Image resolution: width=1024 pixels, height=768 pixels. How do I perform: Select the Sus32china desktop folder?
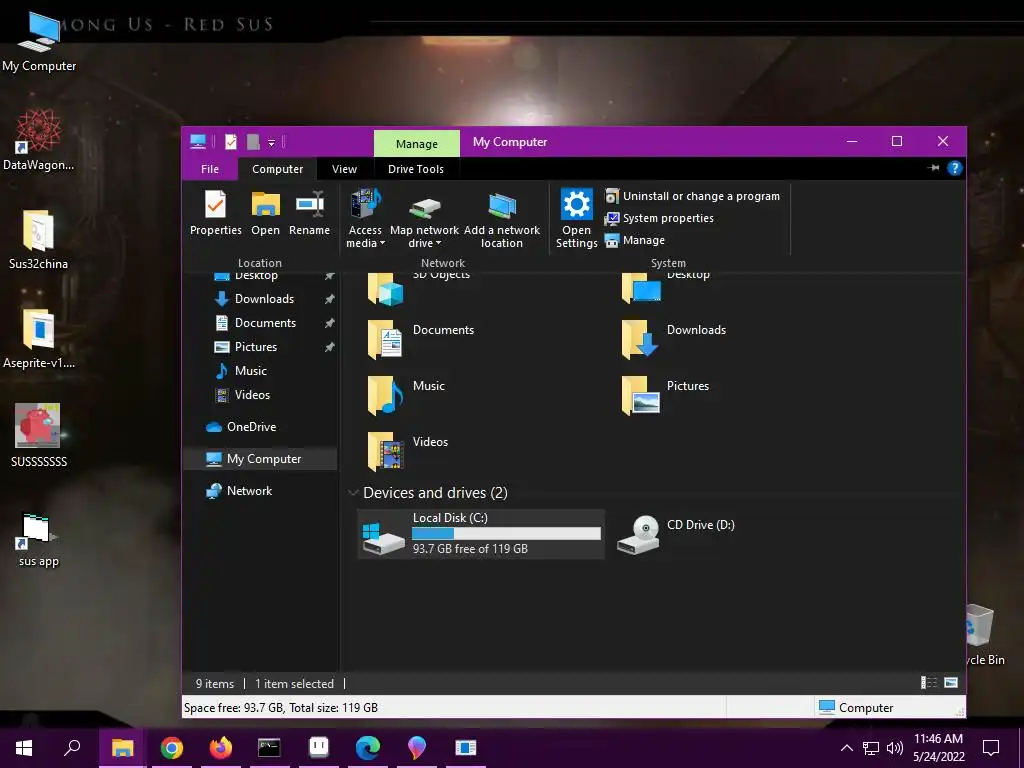(x=39, y=239)
